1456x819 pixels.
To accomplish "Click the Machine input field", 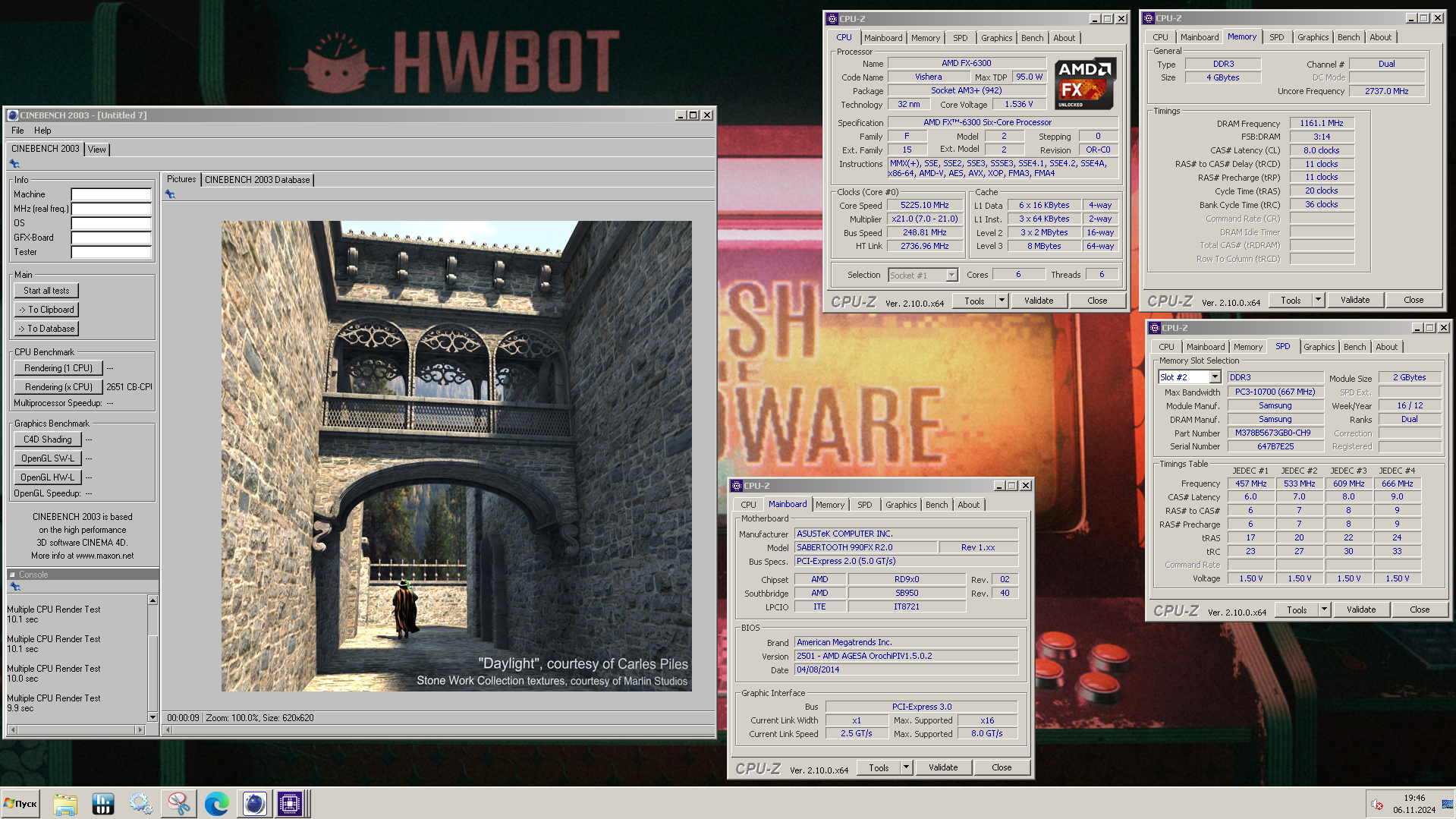I will 111,194.
